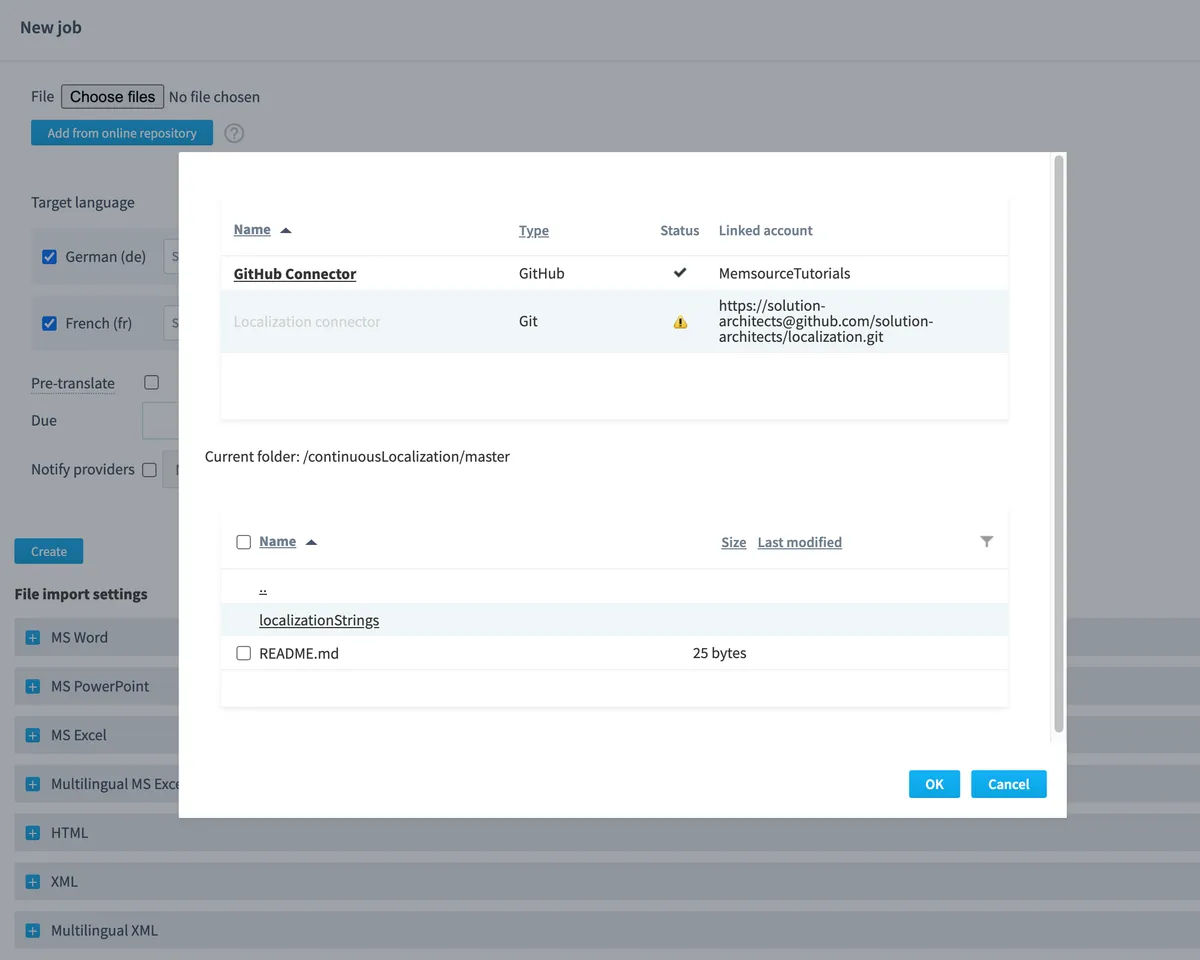Toggle the Notify providers checkbox
Image resolution: width=1200 pixels, height=960 pixels.
(x=149, y=469)
